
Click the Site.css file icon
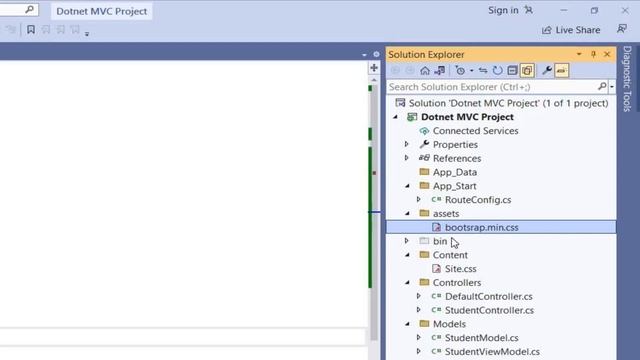click(x=436, y=269)
